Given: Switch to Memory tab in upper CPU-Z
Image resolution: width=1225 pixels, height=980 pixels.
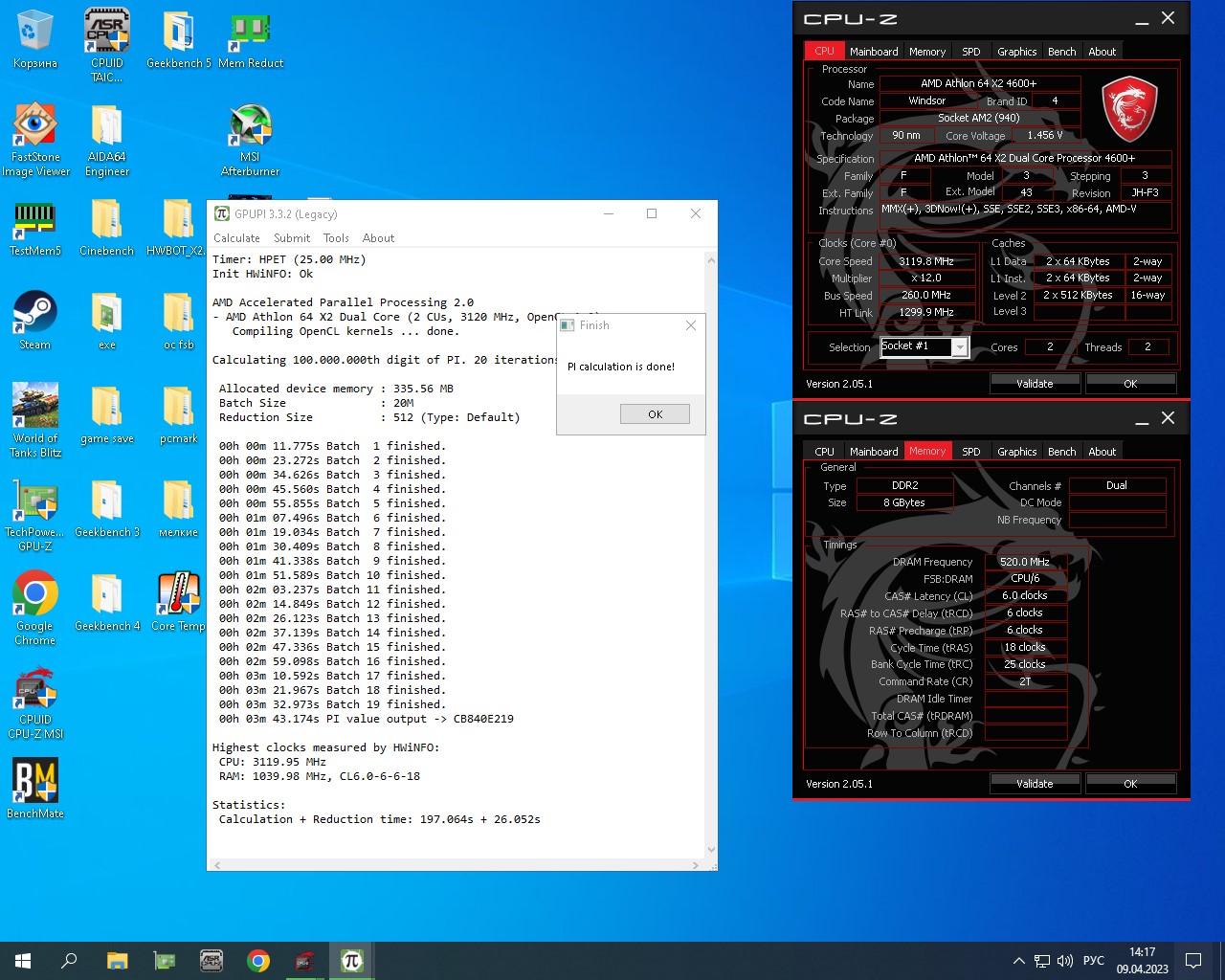Looking at the screenshot, I should [x=927, y=52].
